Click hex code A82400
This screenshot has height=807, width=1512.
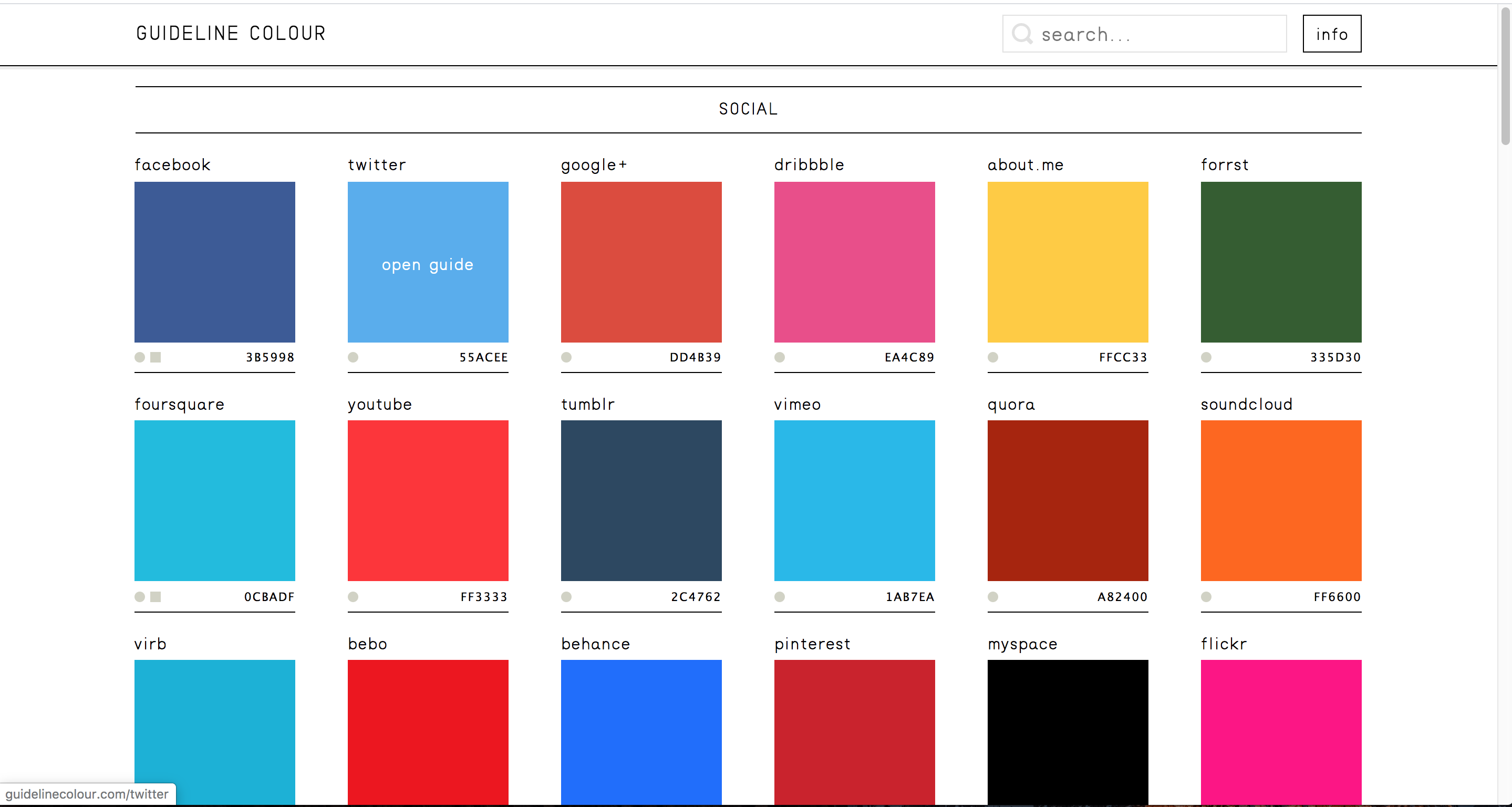[x=1123, y=597]
